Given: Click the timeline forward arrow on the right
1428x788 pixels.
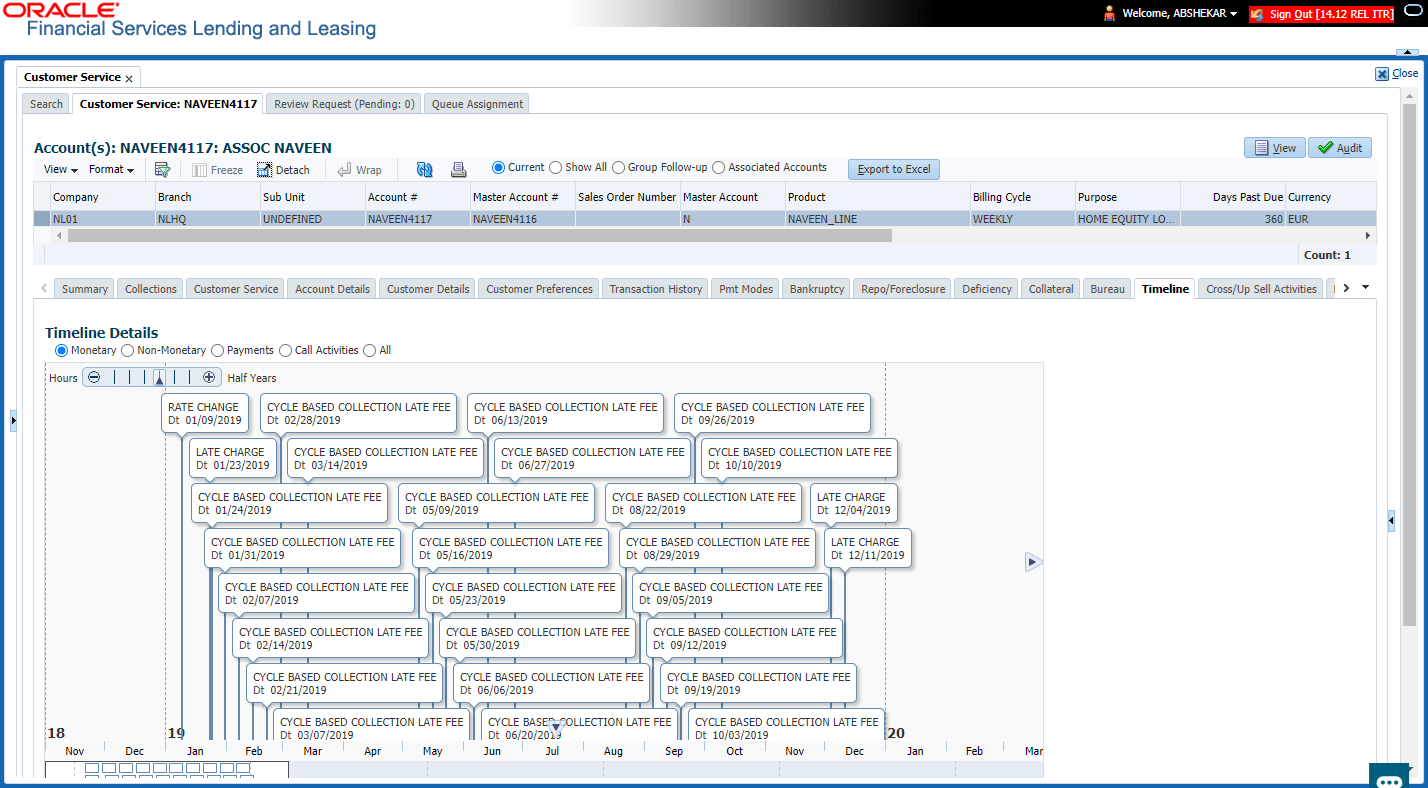Looking at the screenshot, I should click(x=1033, y=562).
